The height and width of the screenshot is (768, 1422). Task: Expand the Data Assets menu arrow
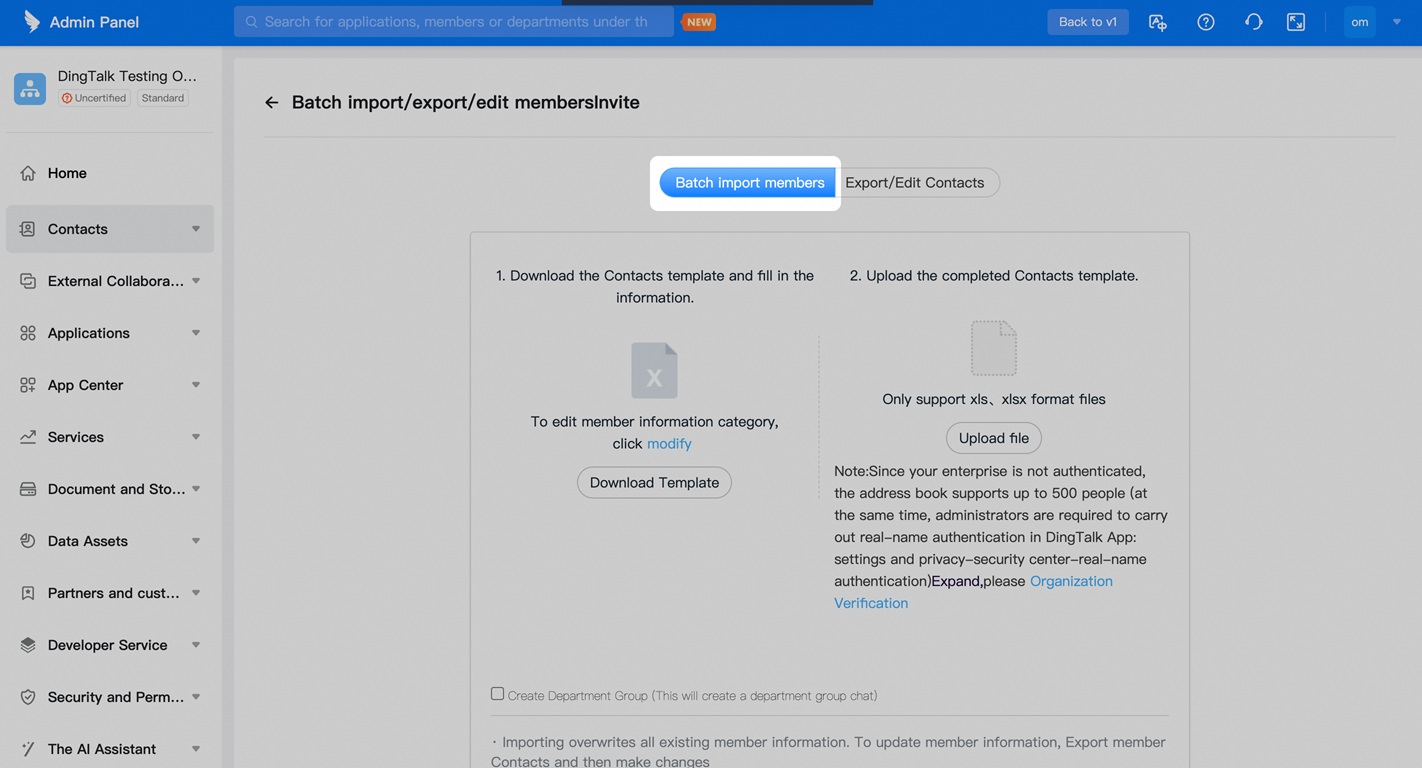tap(196, 541)
